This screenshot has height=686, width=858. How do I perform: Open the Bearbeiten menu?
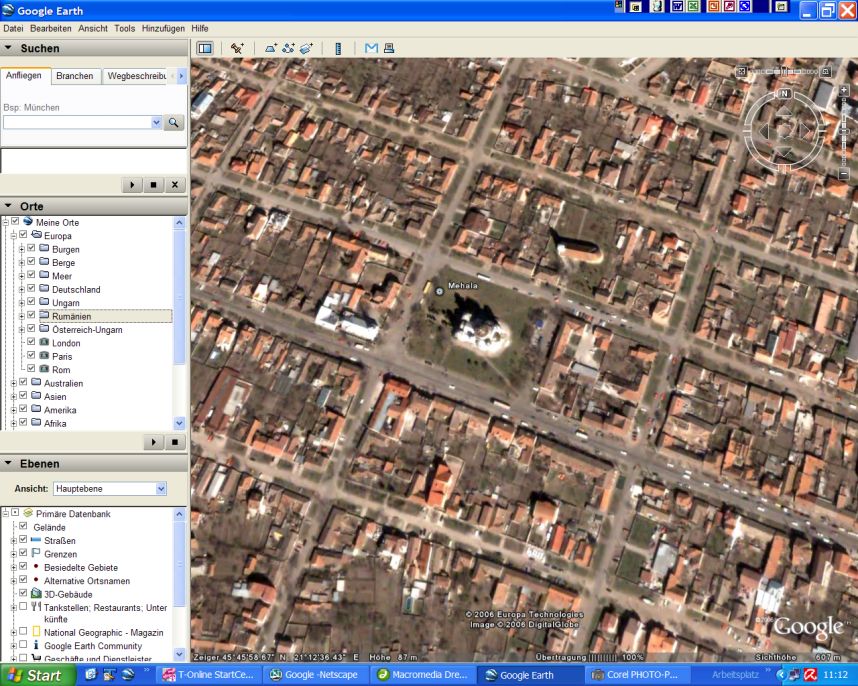click(51, 28)
